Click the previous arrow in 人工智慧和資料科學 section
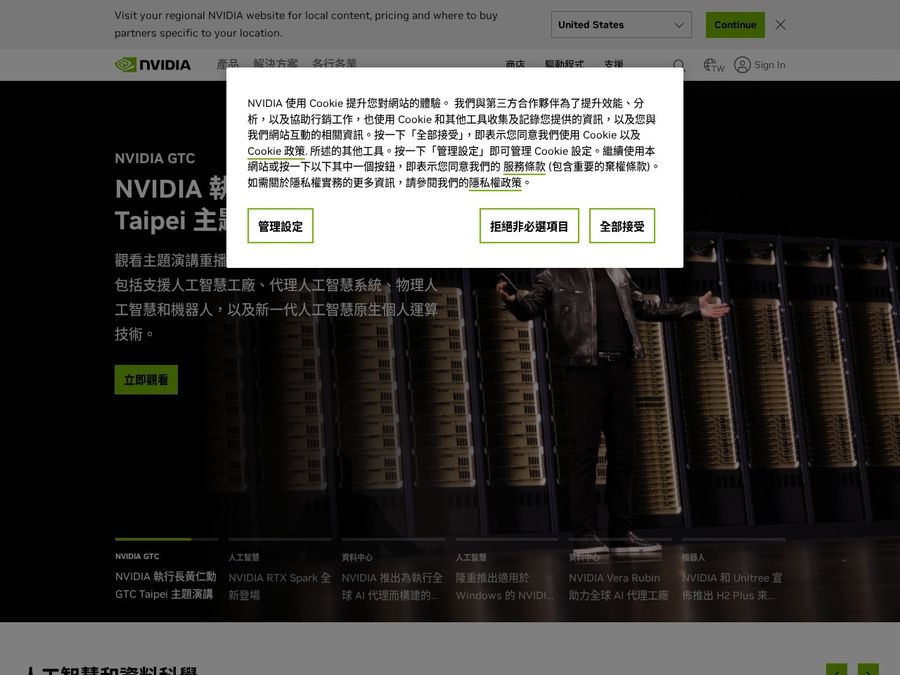 click(836, 670)
